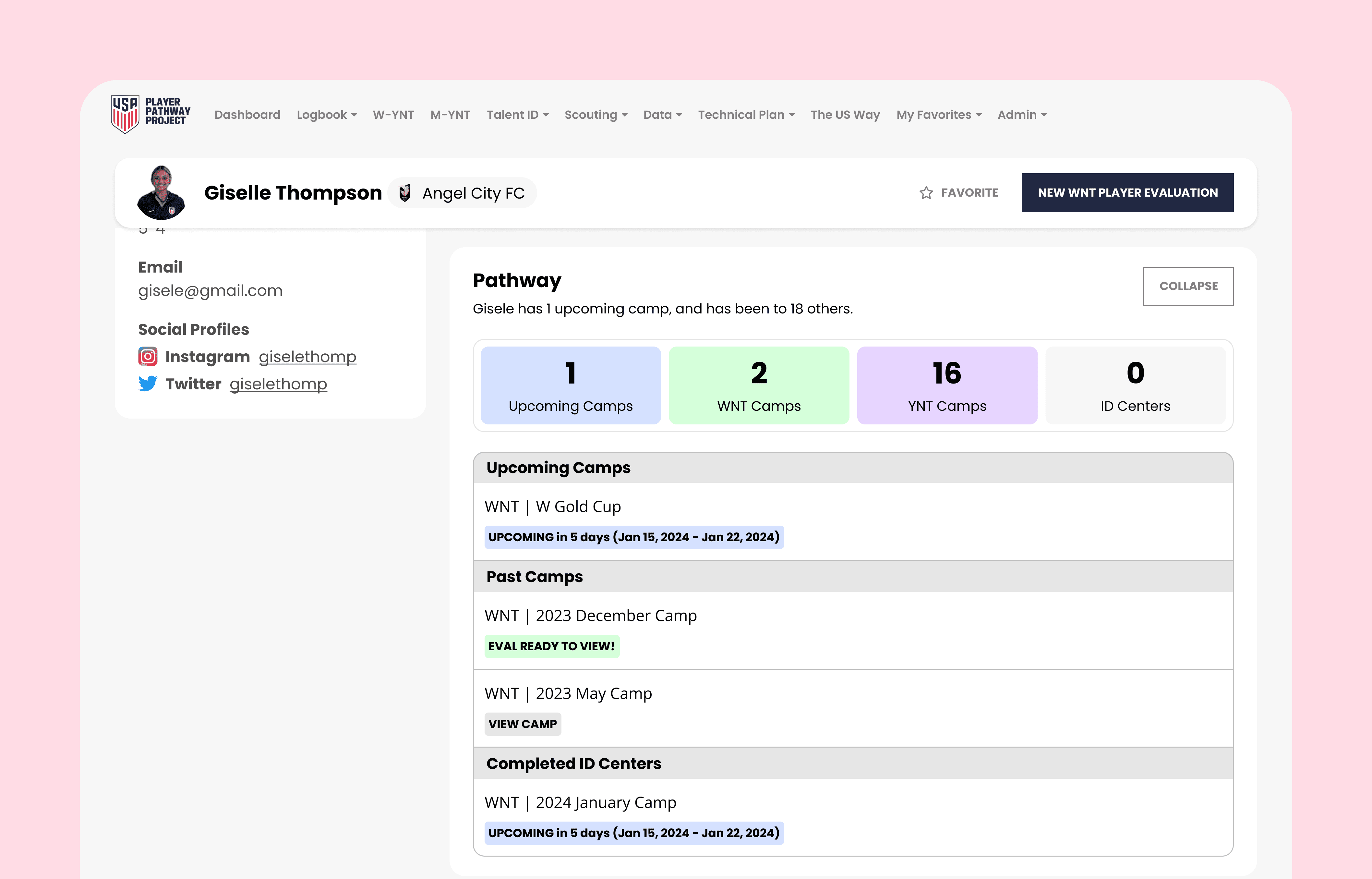Click the Instagram icon
Viewport: 1372px width, 879px height.
(x=148, y=357)
